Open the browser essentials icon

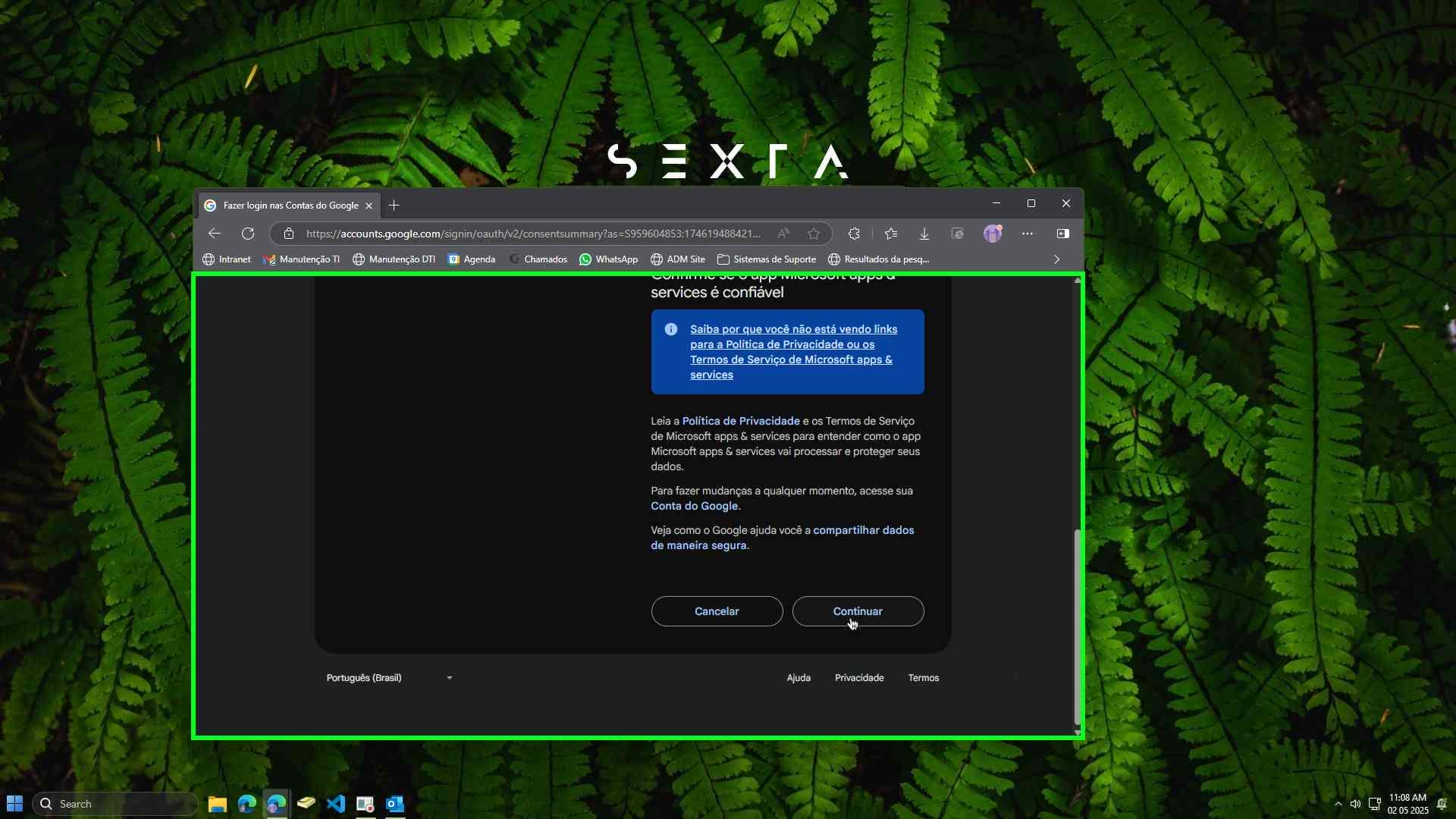[x=958, y=234]
